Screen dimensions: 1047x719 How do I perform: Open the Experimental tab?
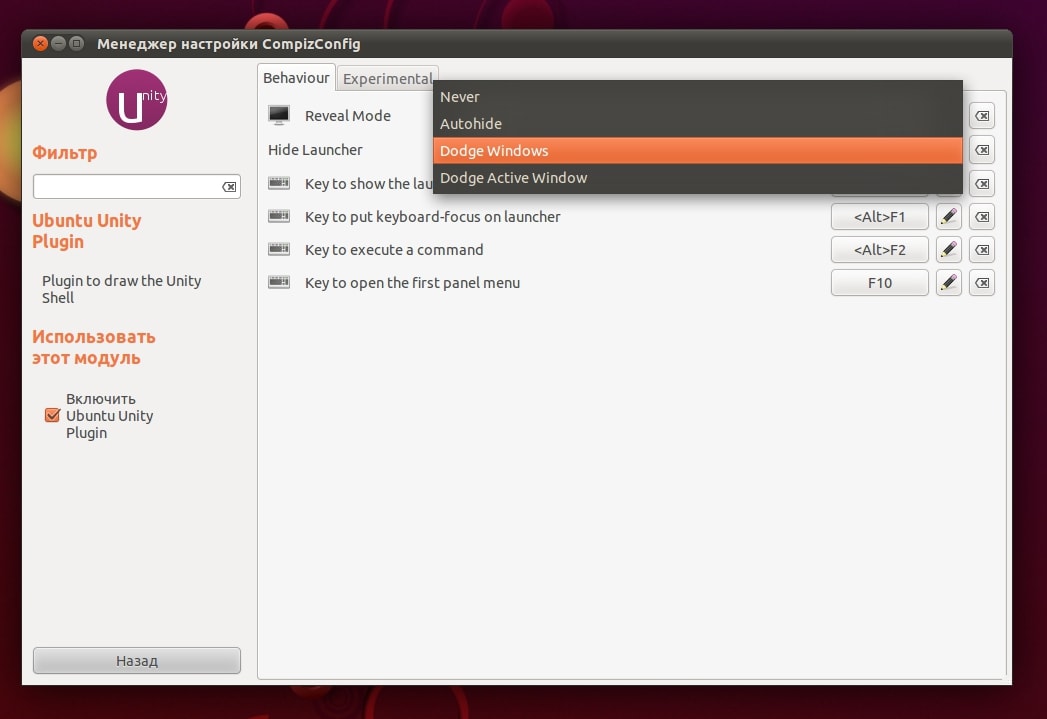point(387,79)
